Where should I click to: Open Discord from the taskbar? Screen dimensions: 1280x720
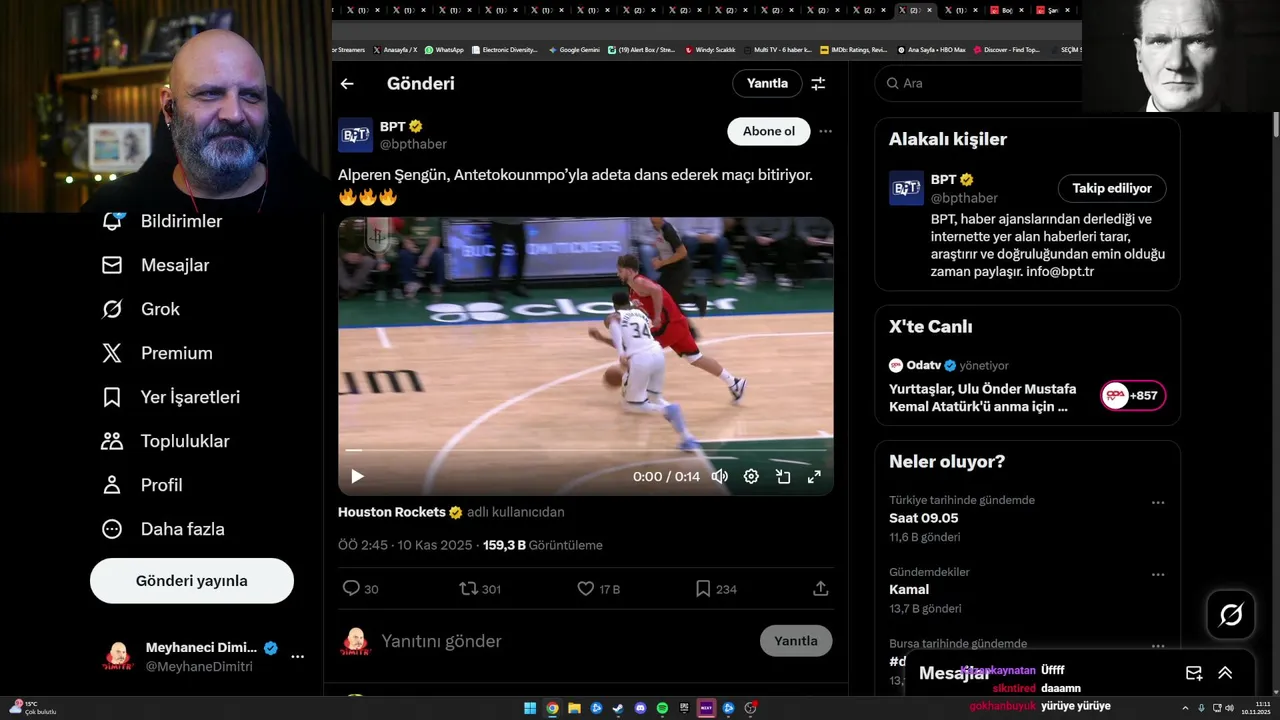tap(640, 709)
